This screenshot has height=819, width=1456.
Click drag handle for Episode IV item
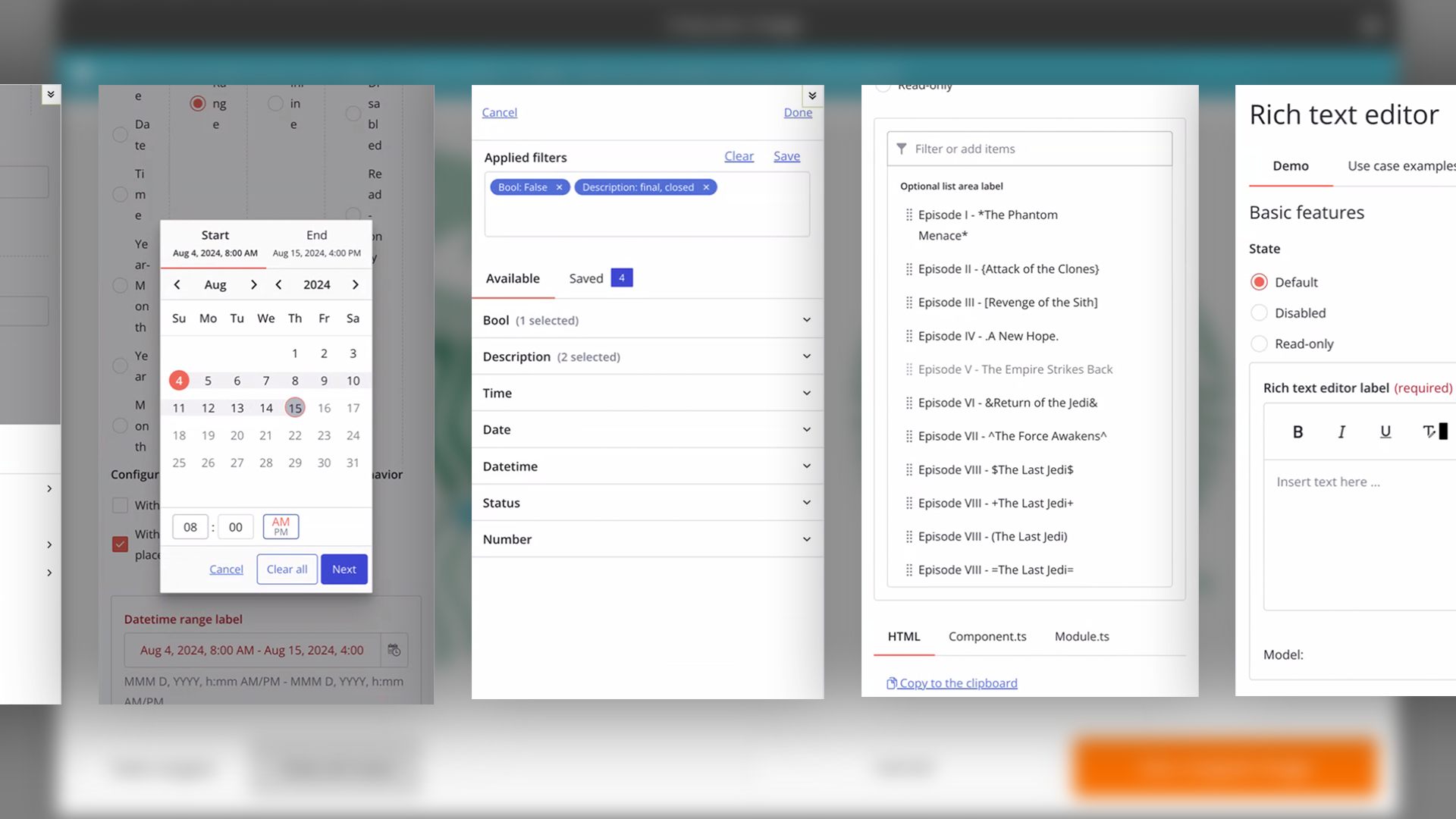tap(908, 336)
